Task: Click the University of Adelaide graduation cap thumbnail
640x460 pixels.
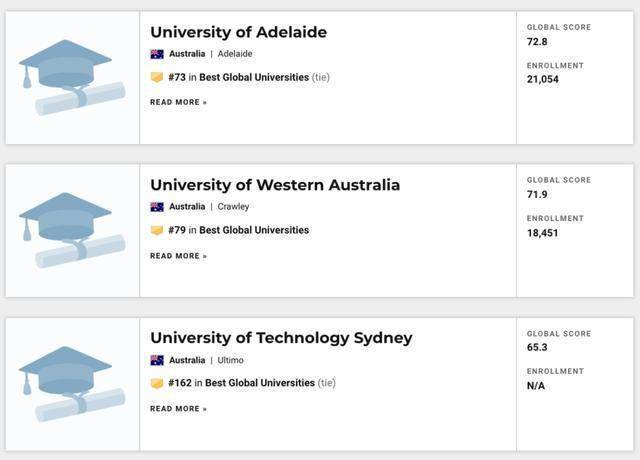Action: click(x=72, y=78)
